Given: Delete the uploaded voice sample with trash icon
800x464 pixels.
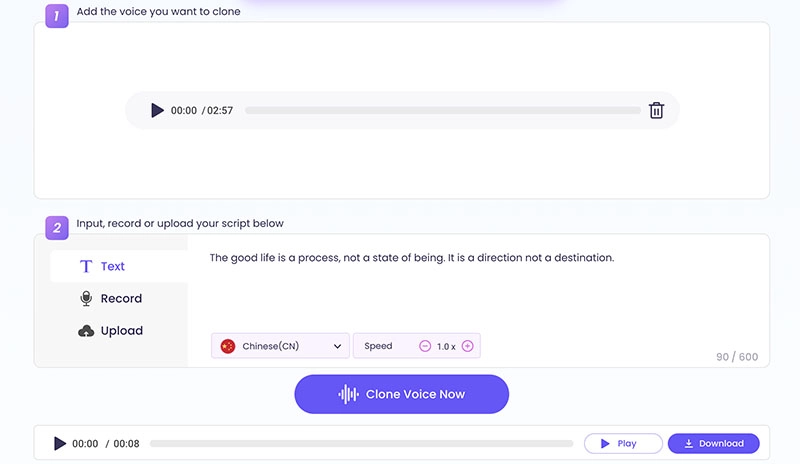Looking at the screenshot, I should pyautogui.click(x=656, y=111).
